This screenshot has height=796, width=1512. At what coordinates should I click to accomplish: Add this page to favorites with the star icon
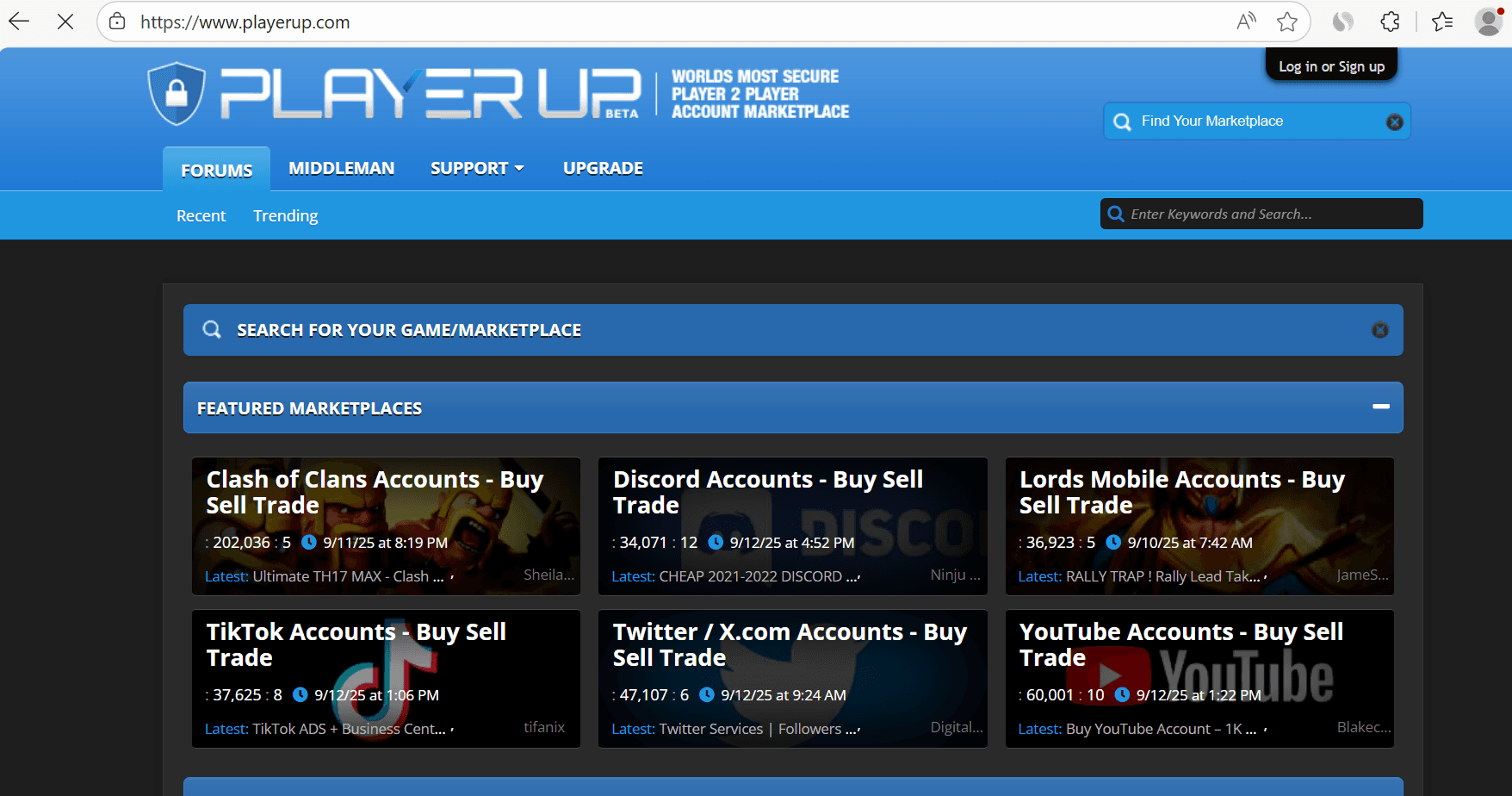(x=1286, y=22)
